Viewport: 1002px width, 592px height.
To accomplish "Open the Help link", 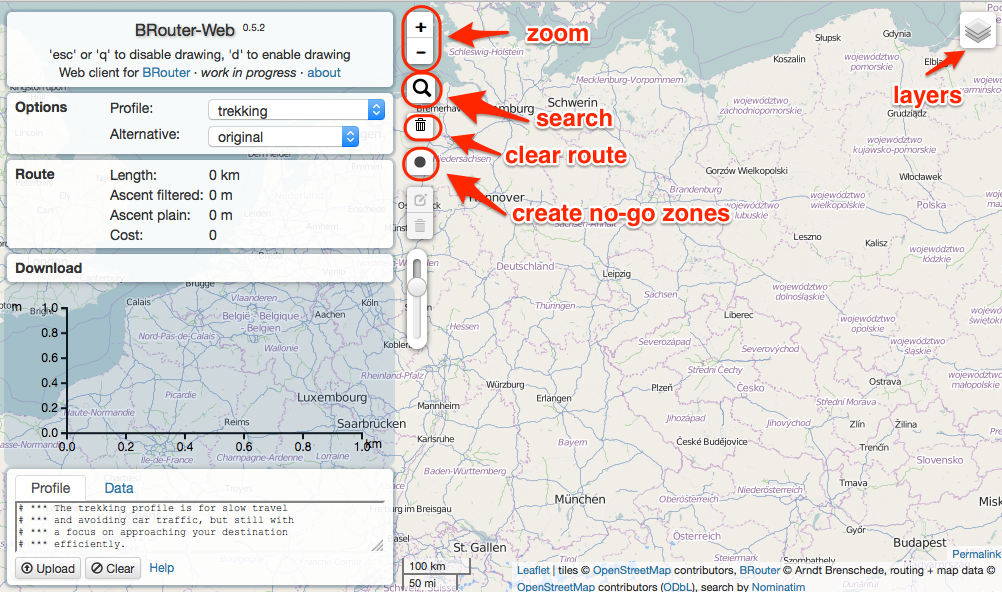I will pos(162,568).
